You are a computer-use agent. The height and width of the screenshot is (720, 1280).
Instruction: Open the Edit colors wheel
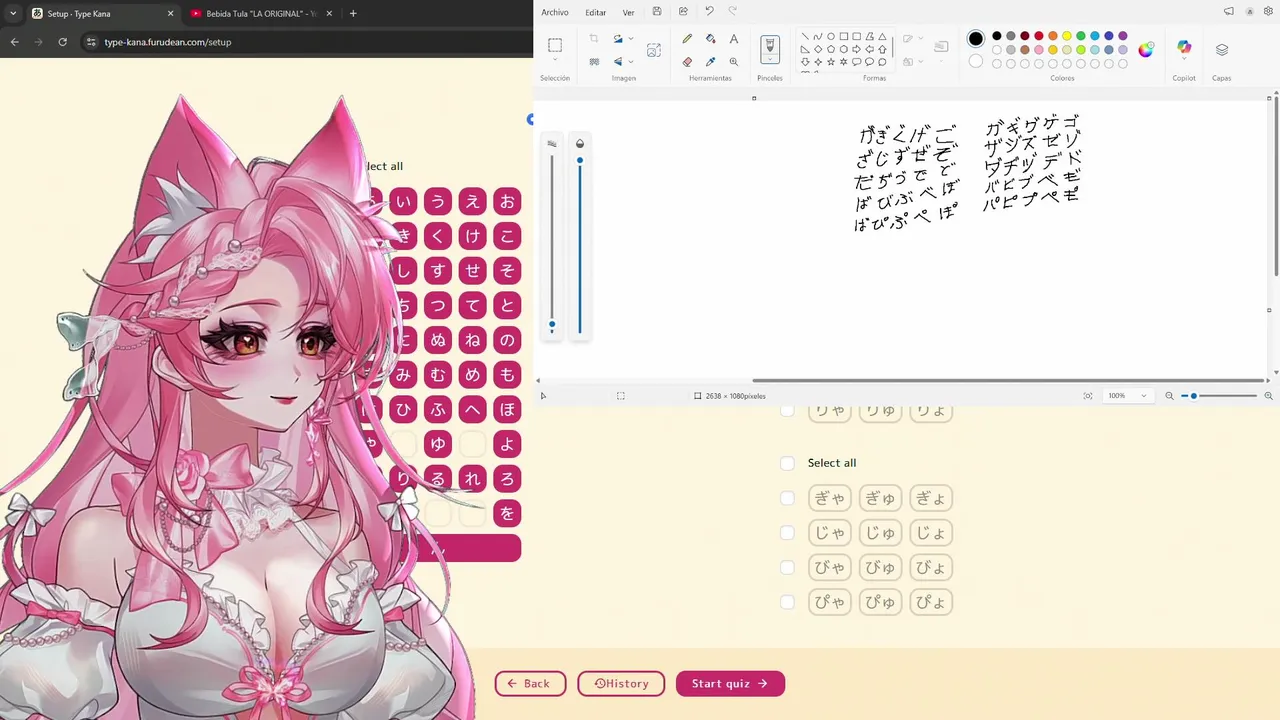pyautogui.click(x=1146, y=50)
